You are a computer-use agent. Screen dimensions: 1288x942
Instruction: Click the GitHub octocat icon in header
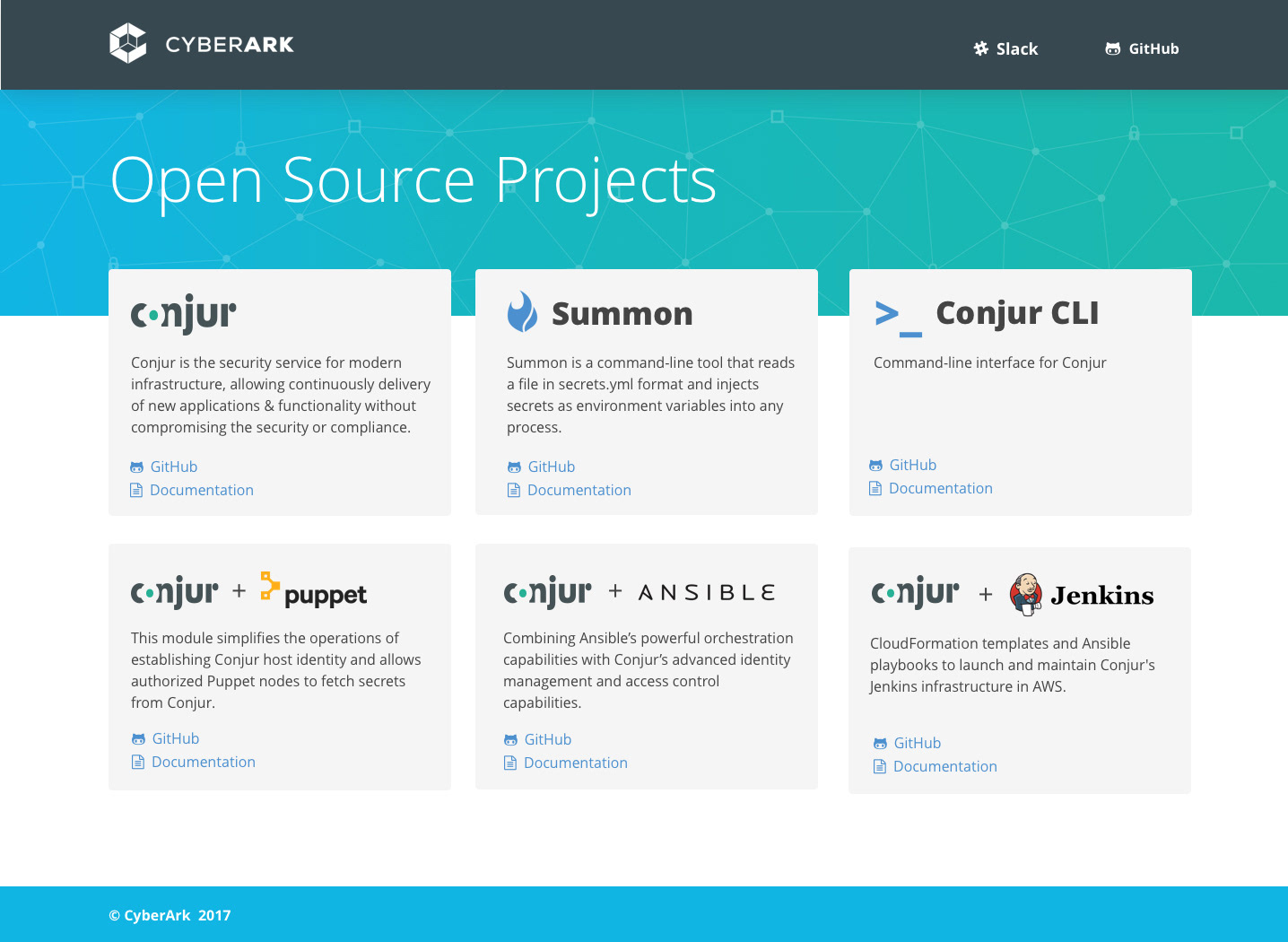tap(1113, 49)
